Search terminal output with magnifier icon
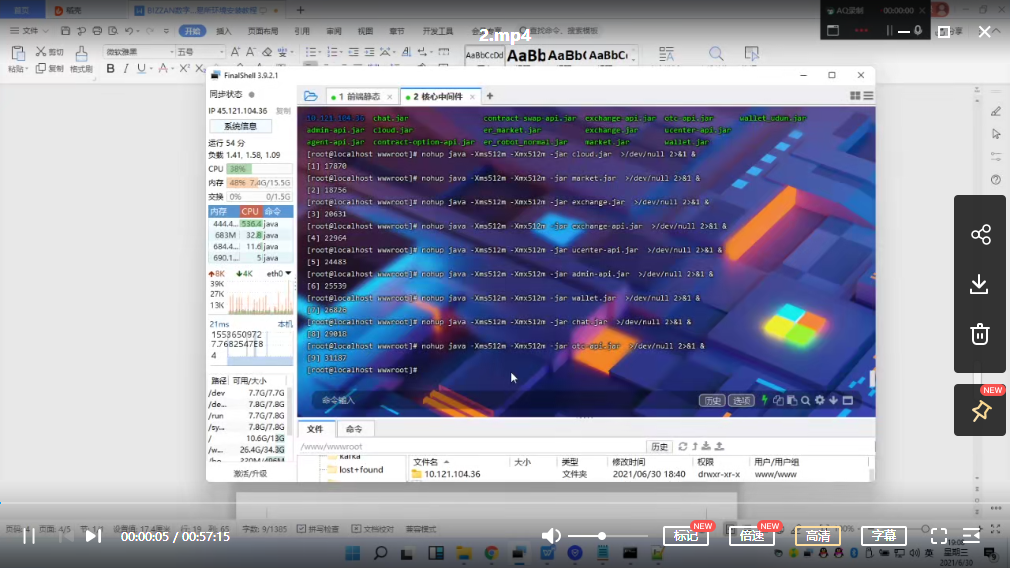Screen dimensions: 1010x568 pos(805,400)
